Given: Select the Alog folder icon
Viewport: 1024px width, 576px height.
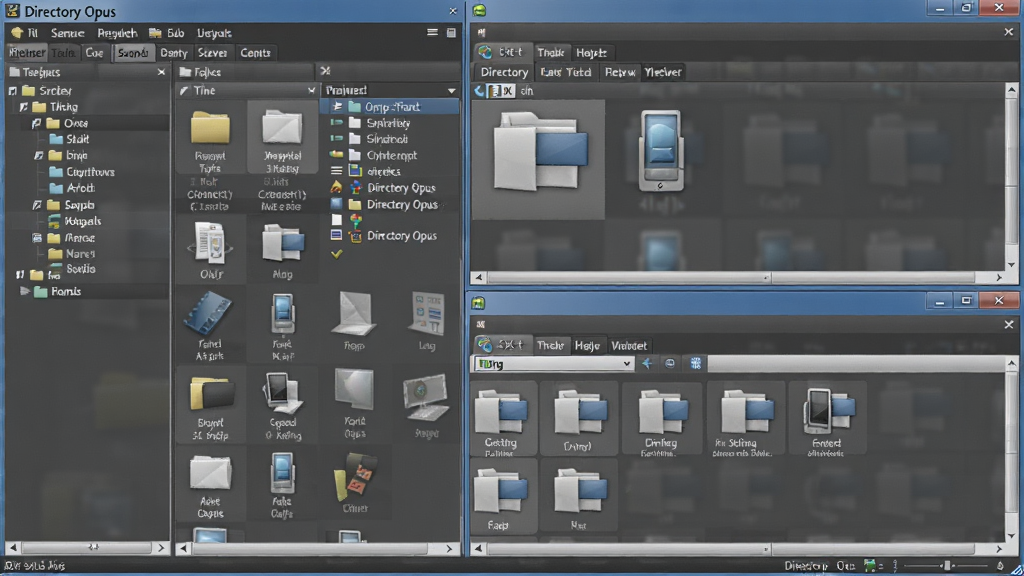Looking at the screenshot, I should click(282, 243).
